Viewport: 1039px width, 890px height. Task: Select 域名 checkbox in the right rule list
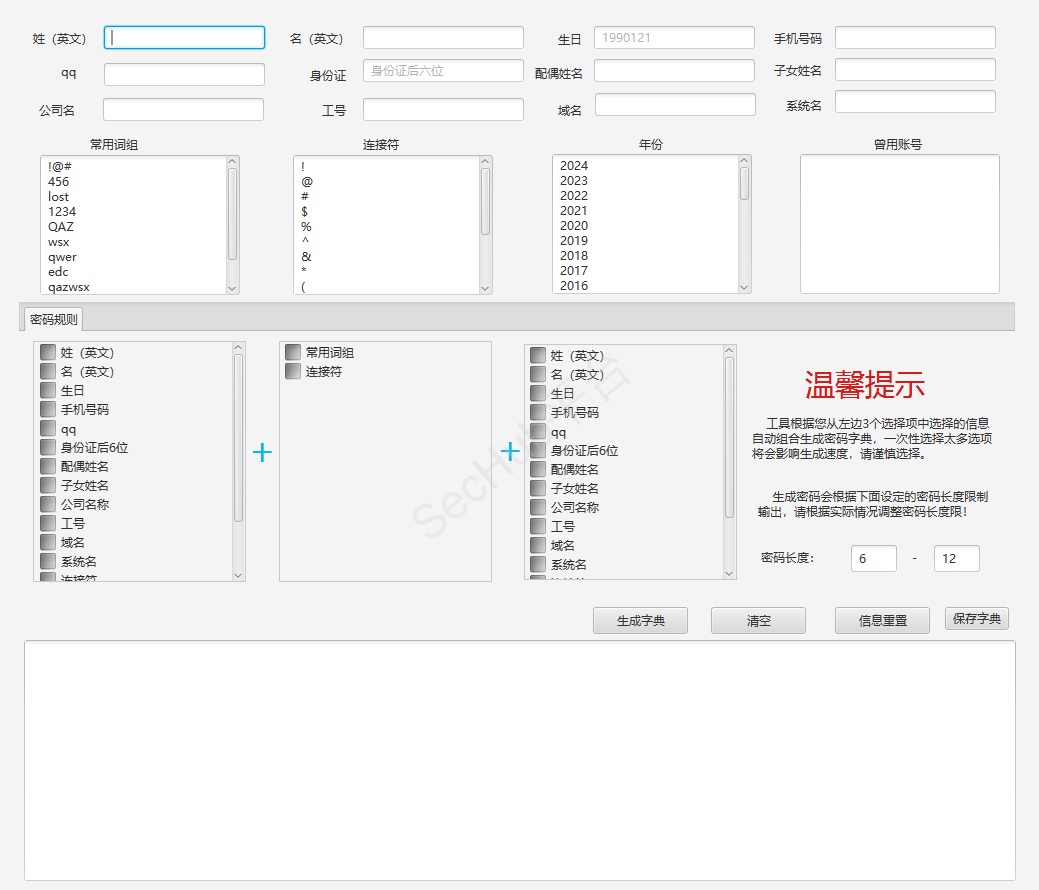pyautogui.click(x=538, y=546)
